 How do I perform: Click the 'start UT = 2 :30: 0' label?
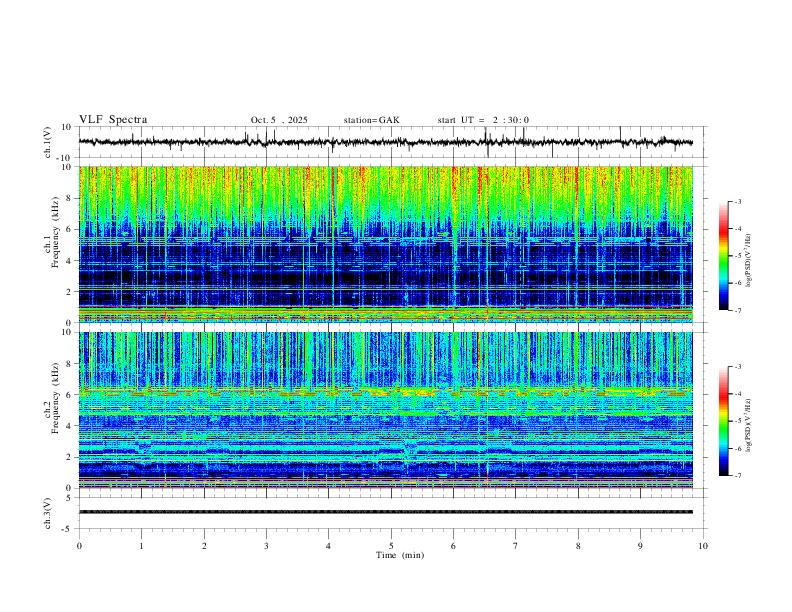point(483,120)
